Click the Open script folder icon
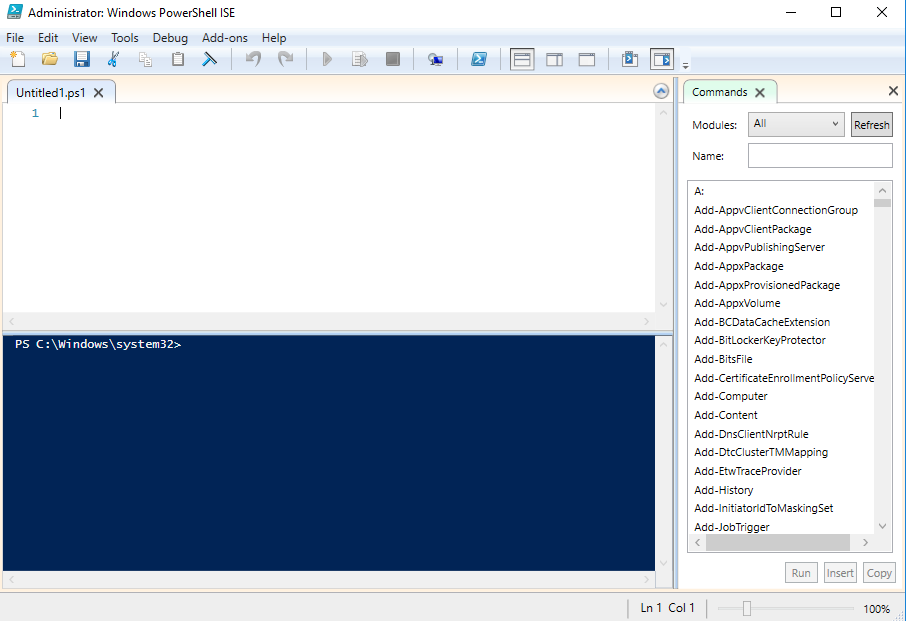 [x=50, y=59]
